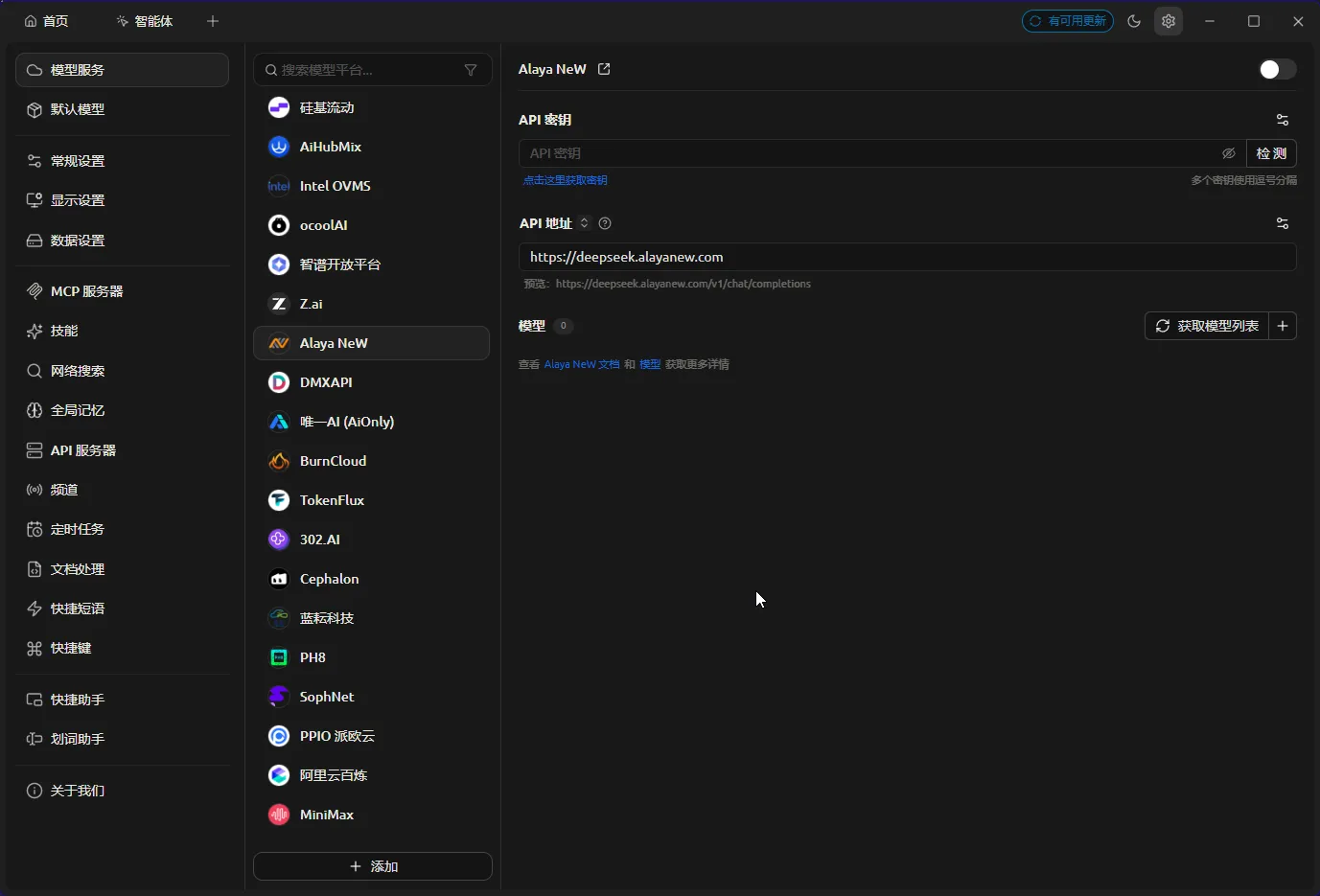
Task: Switch to the 智能体 tab
Action: point(144,21)
